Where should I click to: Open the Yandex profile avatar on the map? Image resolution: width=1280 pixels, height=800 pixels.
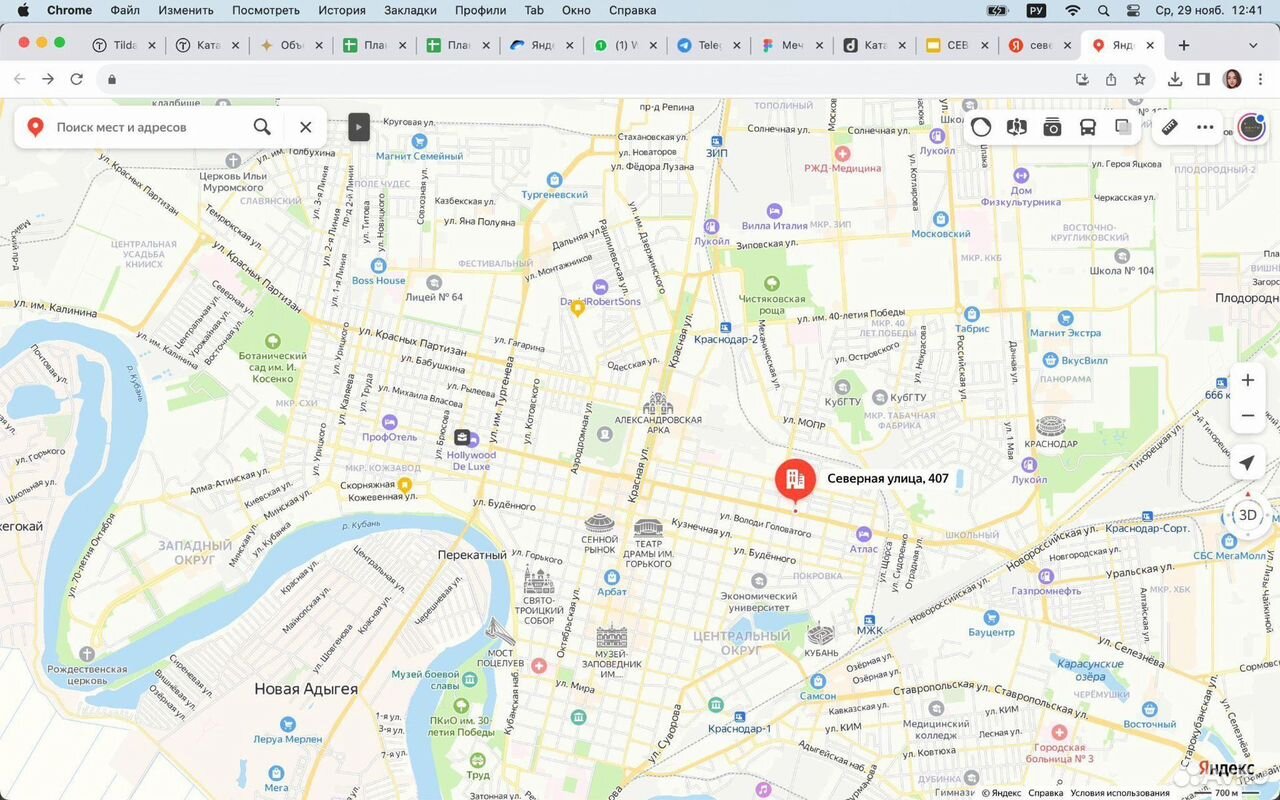(x=1251, y=127)
